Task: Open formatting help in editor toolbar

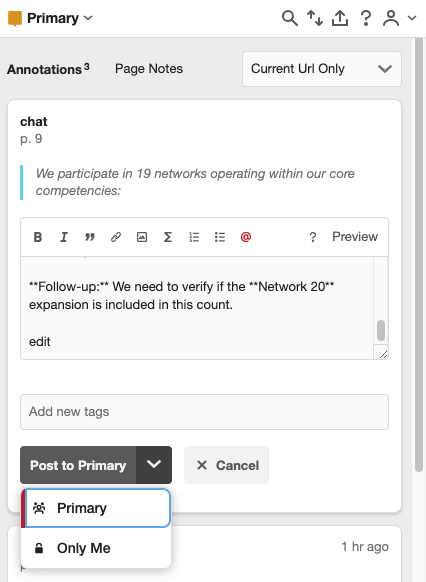Action: point(313,237)
